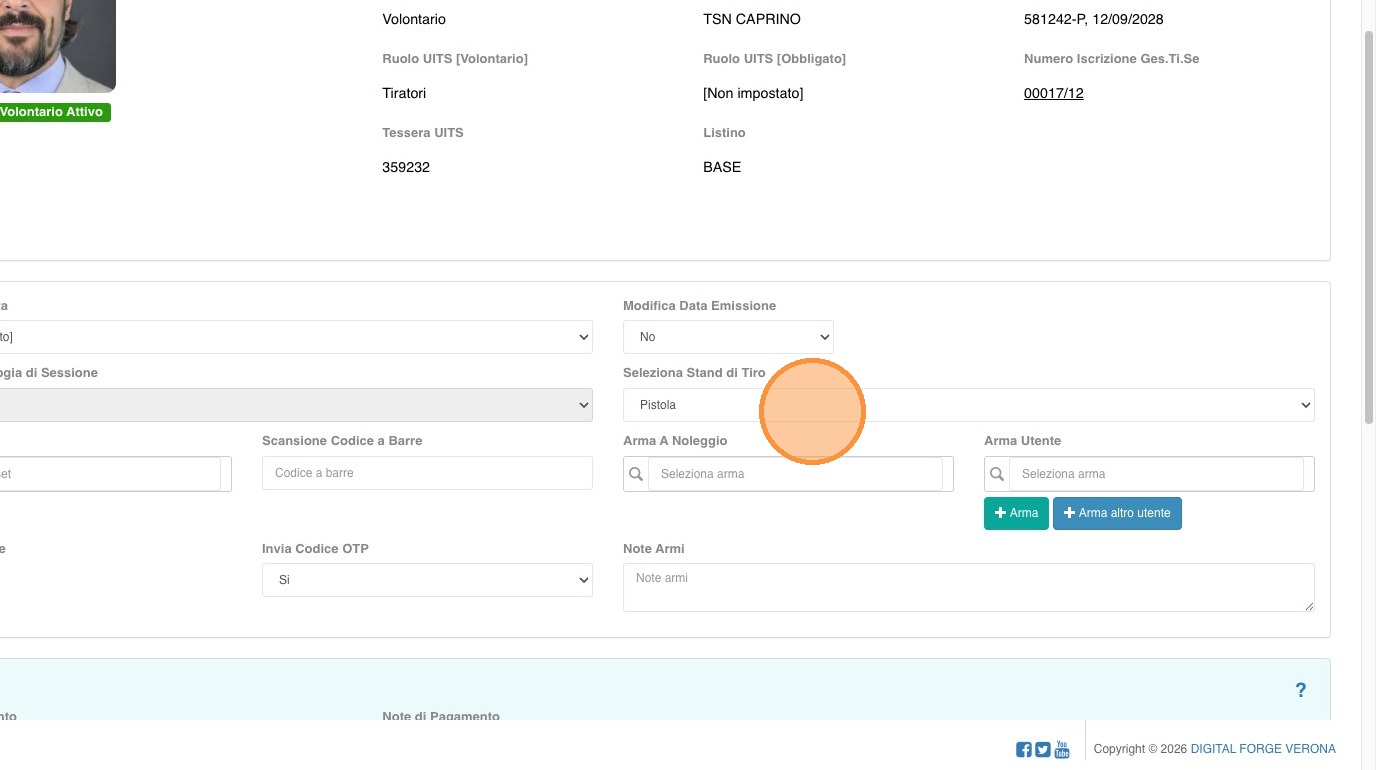The height and width of the screenshot is (770, 1376).
Task: Open the 00017/12 registration number link
Action: pyautogui.click(x=1053, y=93)
